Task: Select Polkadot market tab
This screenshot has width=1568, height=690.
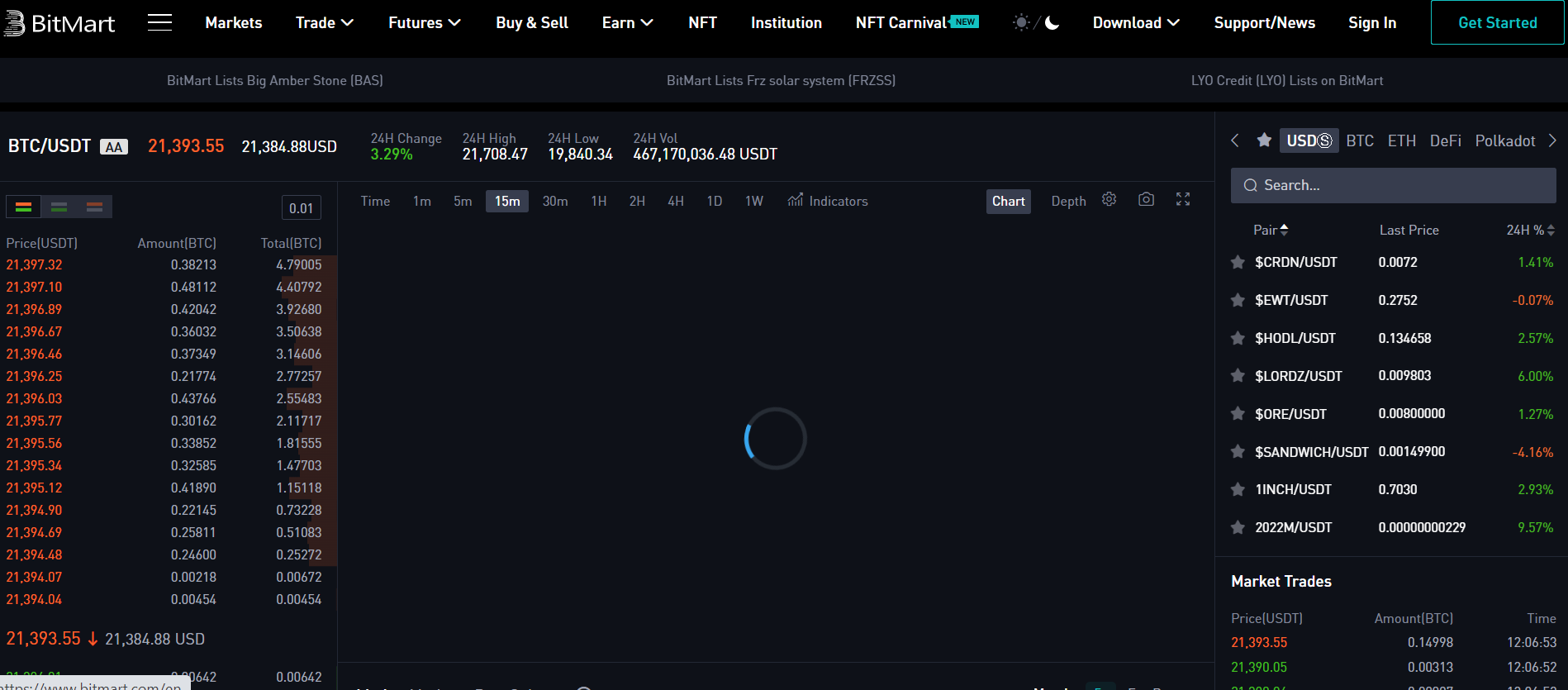Action: click(x=1505, y=140)
